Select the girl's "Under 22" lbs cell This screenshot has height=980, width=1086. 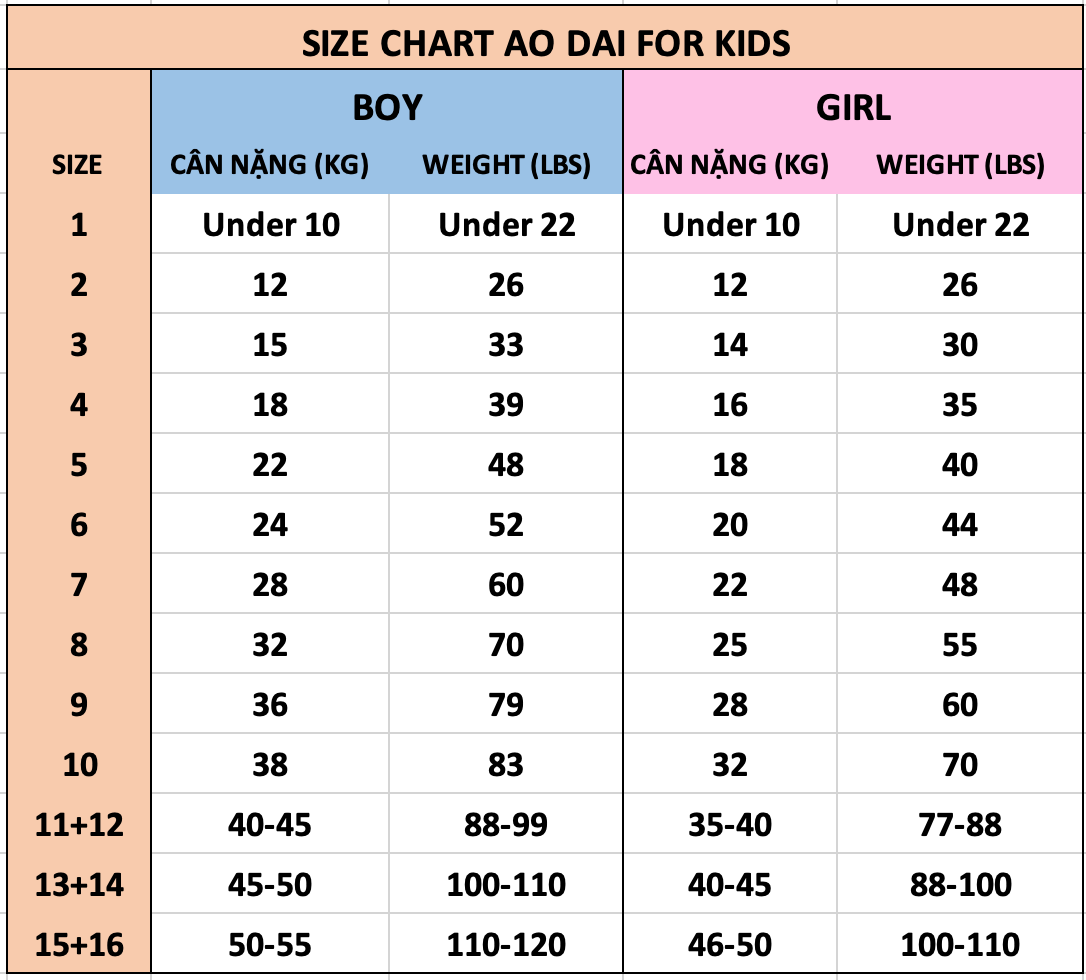[x=960, y=225]
